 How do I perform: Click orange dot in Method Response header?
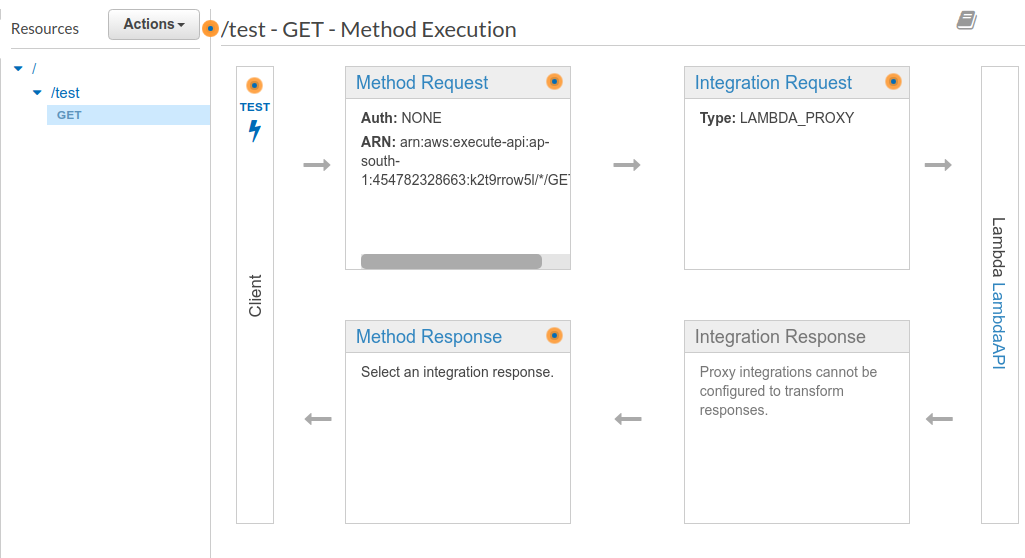tap(554, 336)
